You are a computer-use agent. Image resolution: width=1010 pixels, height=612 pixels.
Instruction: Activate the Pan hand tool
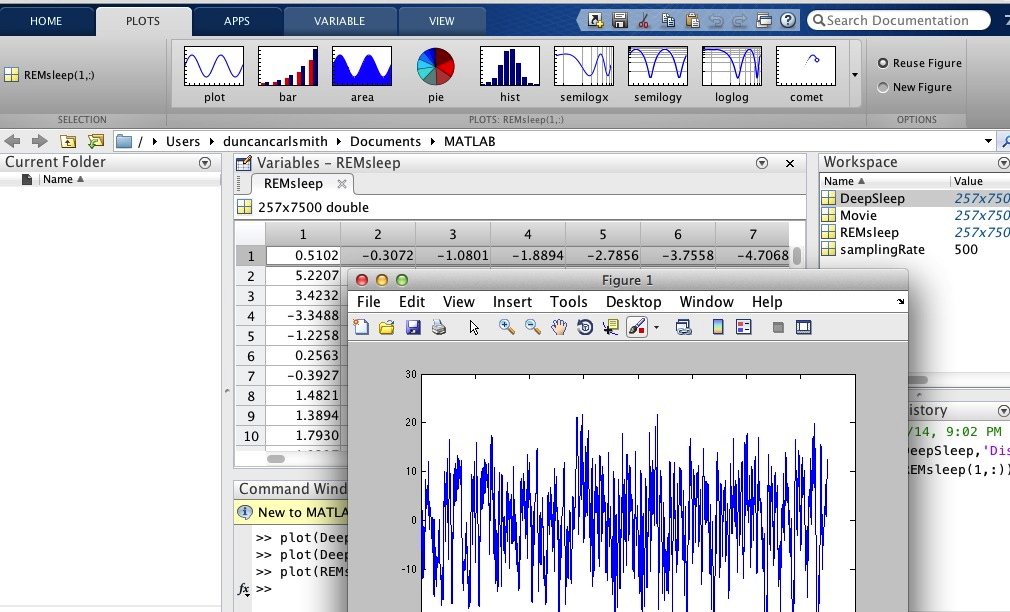coord(559,327)
